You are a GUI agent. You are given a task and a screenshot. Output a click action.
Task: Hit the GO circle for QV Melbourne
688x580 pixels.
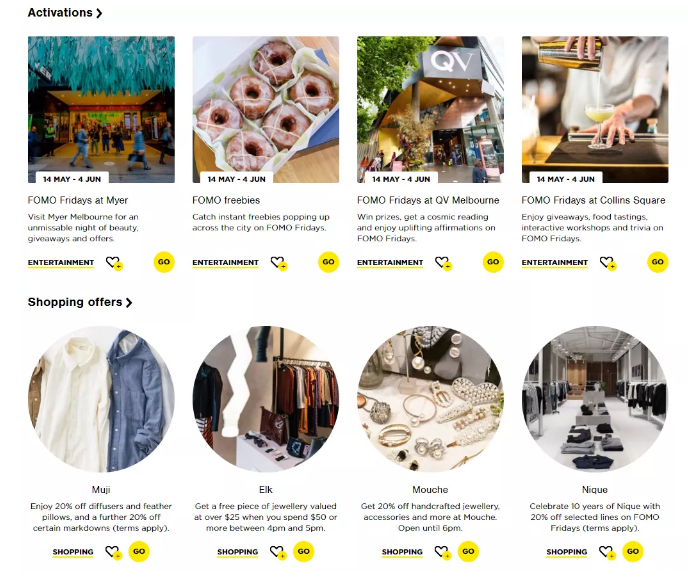(x=493, y=262)
